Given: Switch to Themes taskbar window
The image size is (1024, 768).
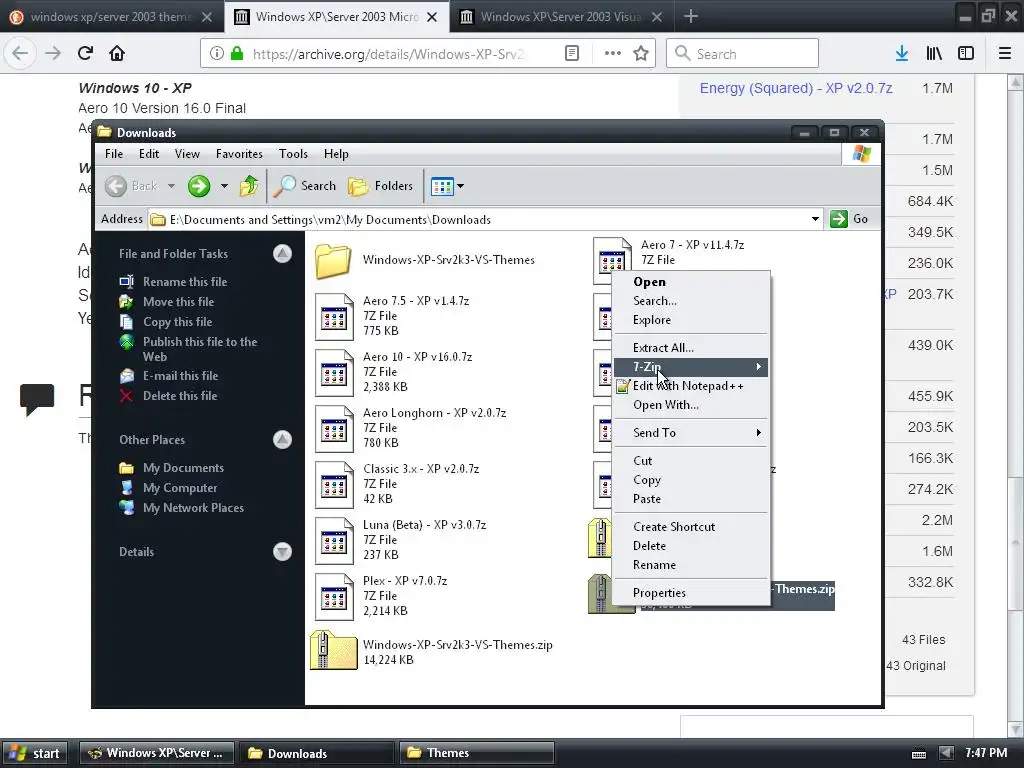Looking at the screenshot, I should (x=476, y=753).
